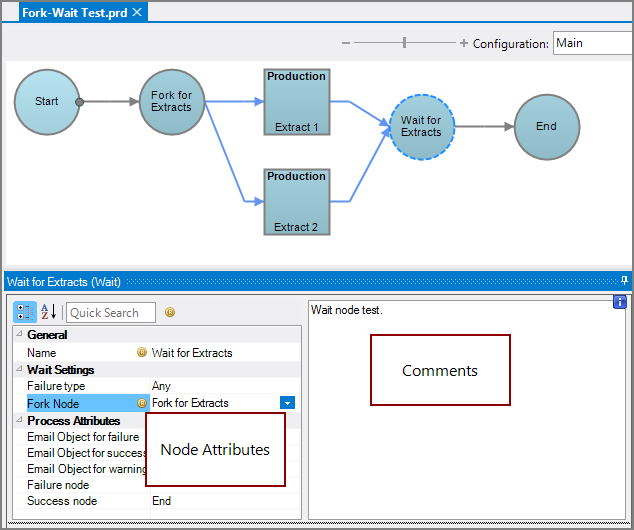
Task: Click the canvas zoom slider handle
Action: [404, 43]
